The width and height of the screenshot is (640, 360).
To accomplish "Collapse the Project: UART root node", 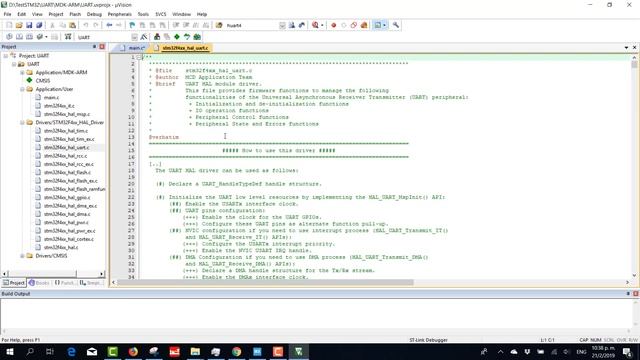I will click(5, 56).
